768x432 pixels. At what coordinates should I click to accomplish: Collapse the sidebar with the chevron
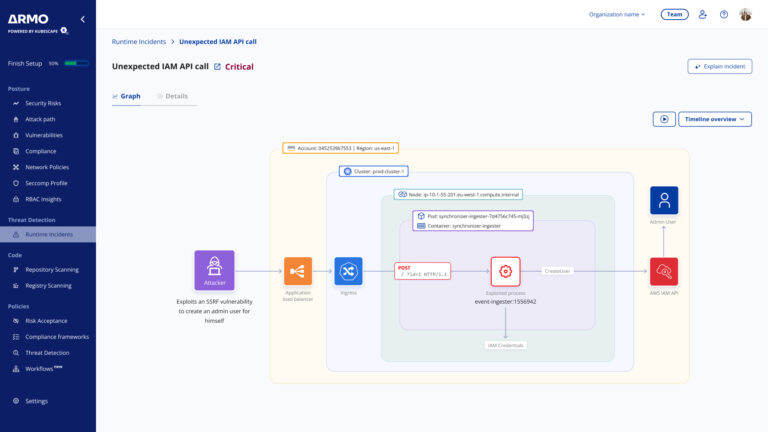[83, 19]
